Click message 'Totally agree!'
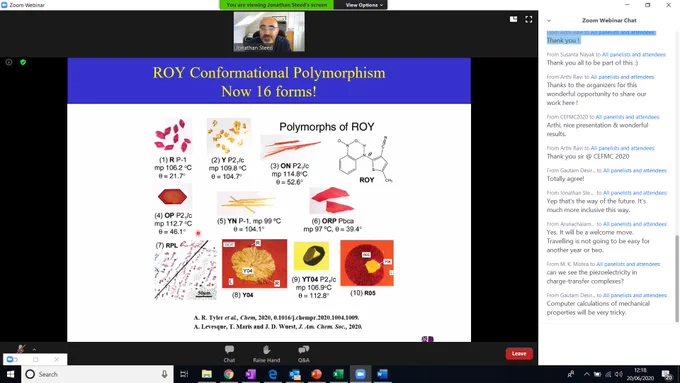The height and width of the screenshot is (383, 680). click(565, 179)
